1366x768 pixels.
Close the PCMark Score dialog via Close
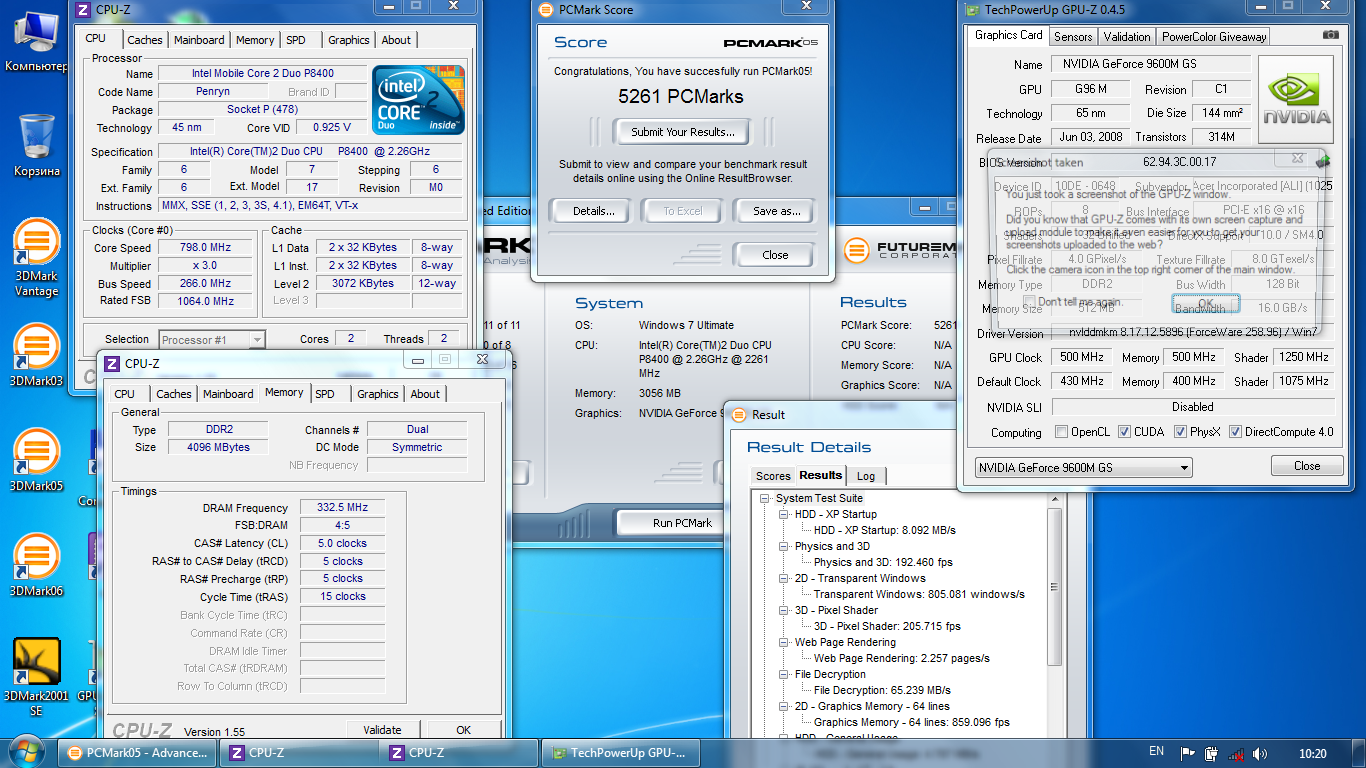point(775,255)
